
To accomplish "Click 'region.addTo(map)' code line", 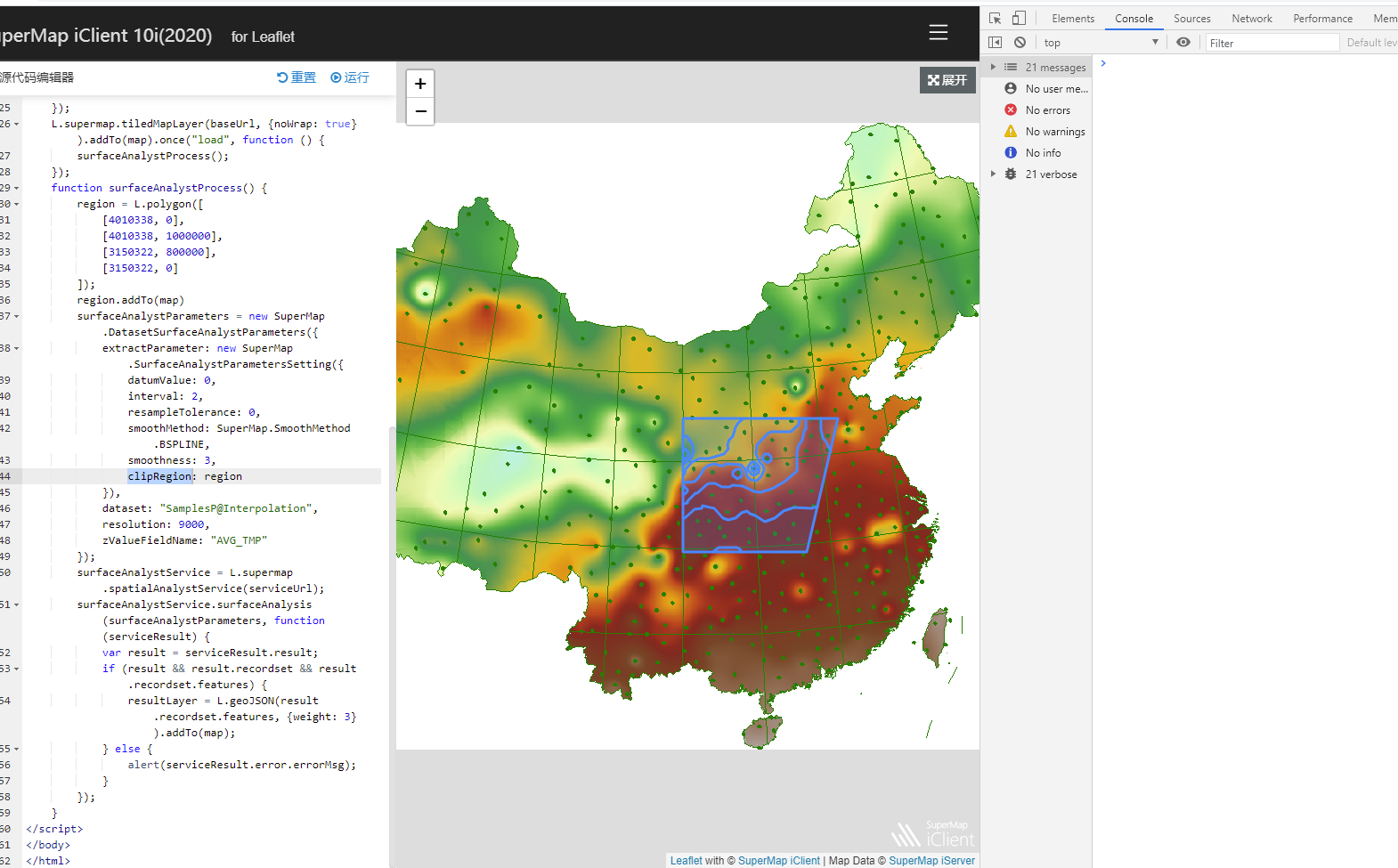I will [131, 300].
